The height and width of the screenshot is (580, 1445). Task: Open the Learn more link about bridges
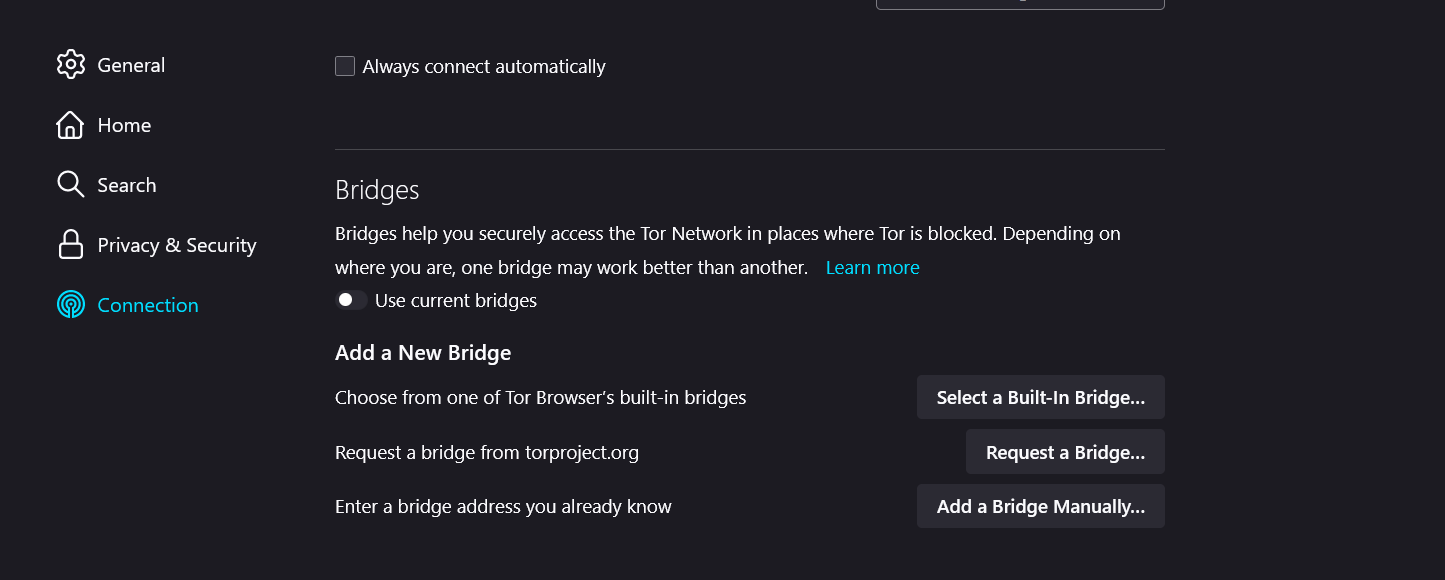pos(872,268)
